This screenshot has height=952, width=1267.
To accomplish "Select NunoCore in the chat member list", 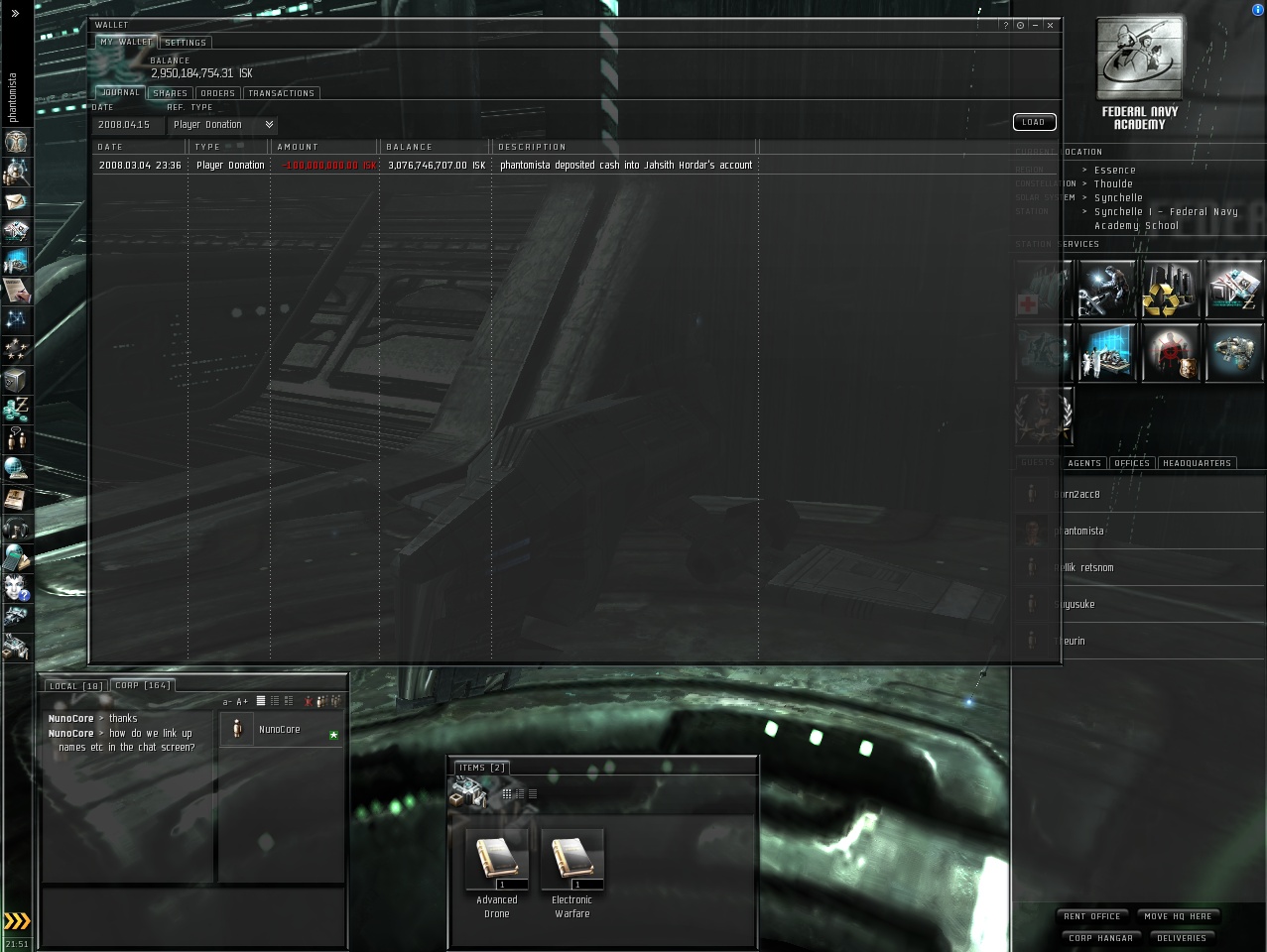I will (x=282, y=730).
